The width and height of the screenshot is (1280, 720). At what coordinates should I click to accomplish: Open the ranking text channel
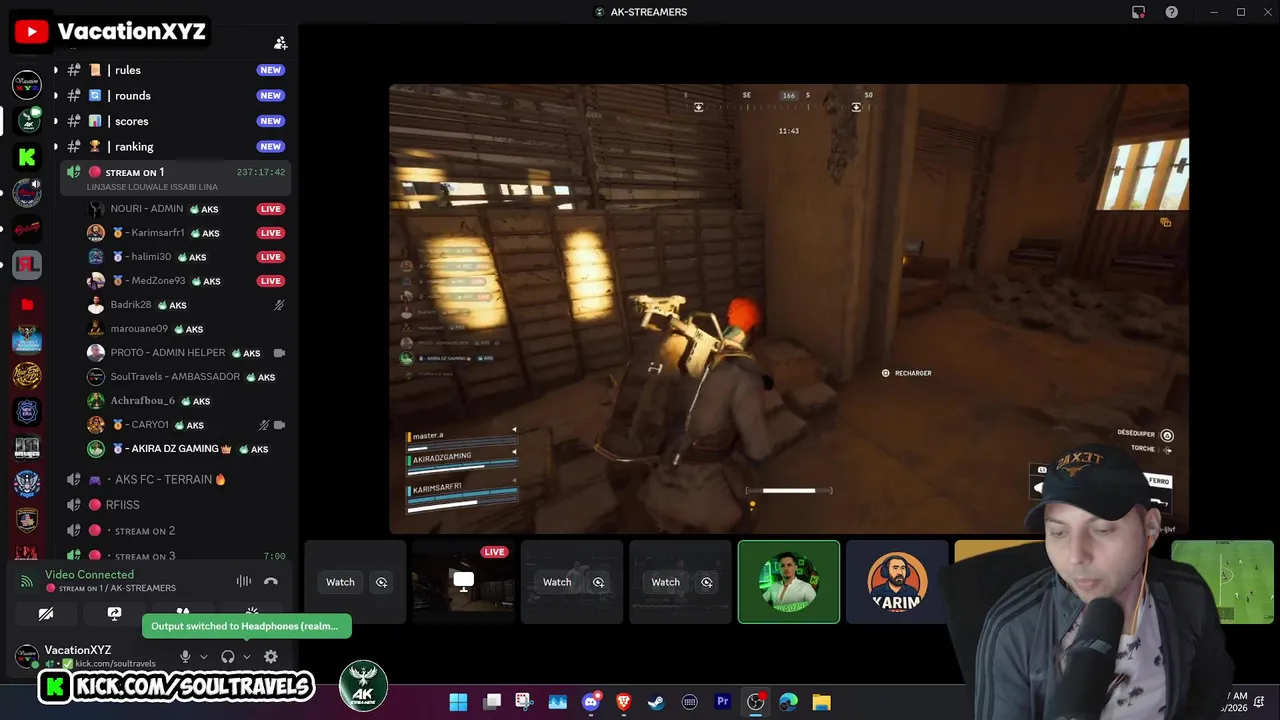(x=175, y=147)
